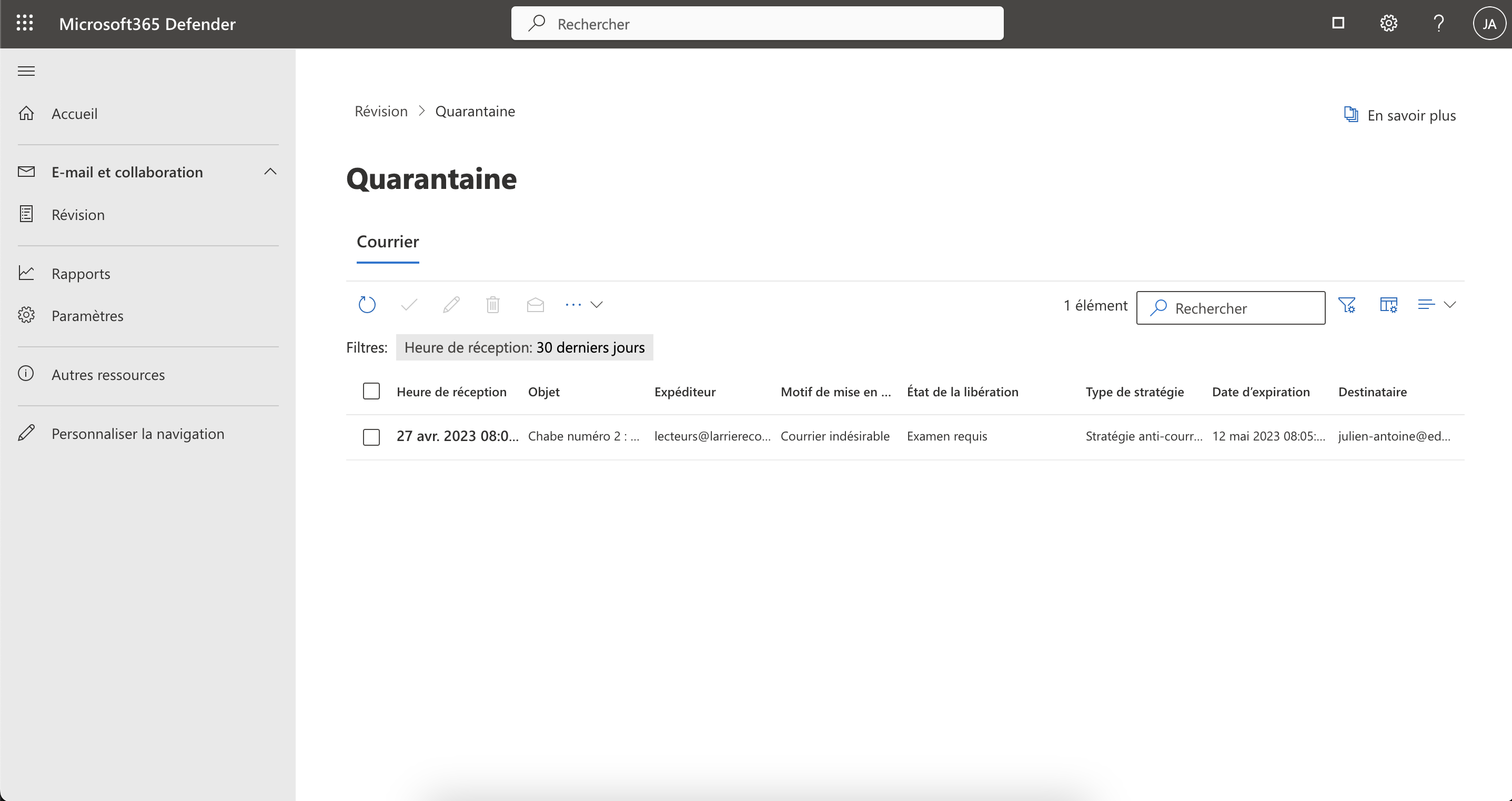Click the pencil icon for Personnaliser la navigation

click(x=26, y=433)
